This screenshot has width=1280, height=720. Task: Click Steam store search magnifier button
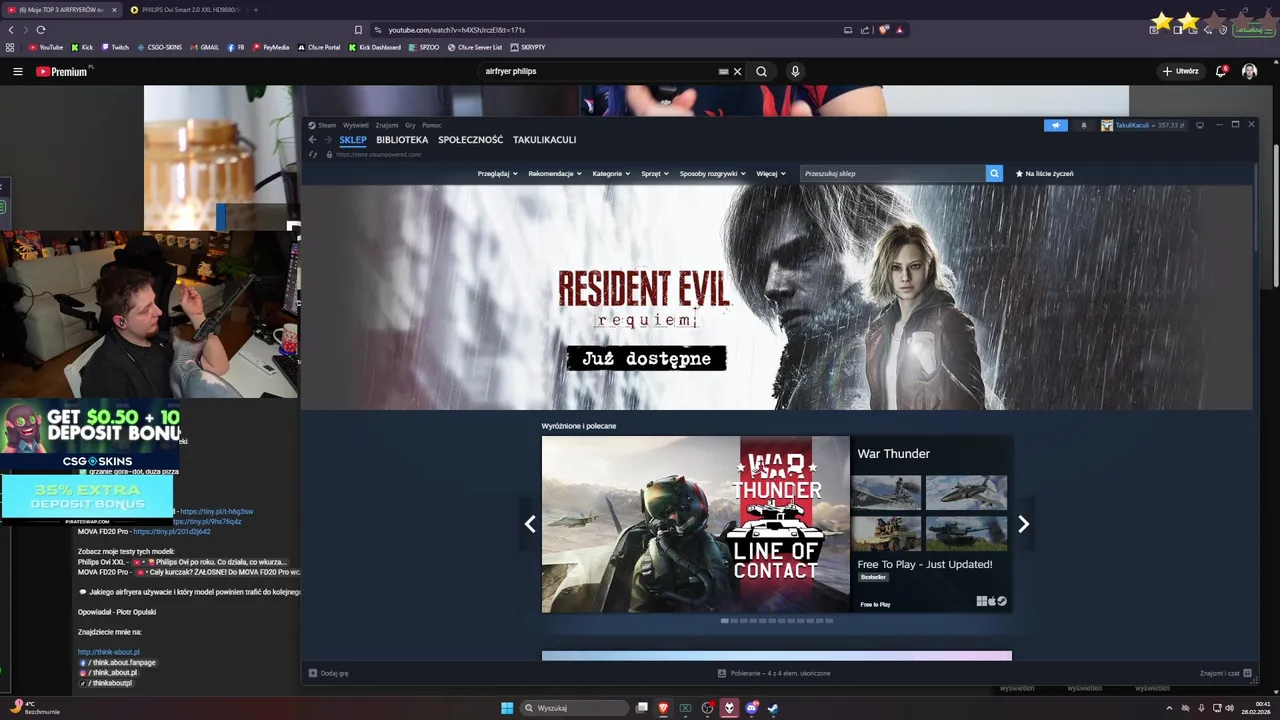[994, 173]
